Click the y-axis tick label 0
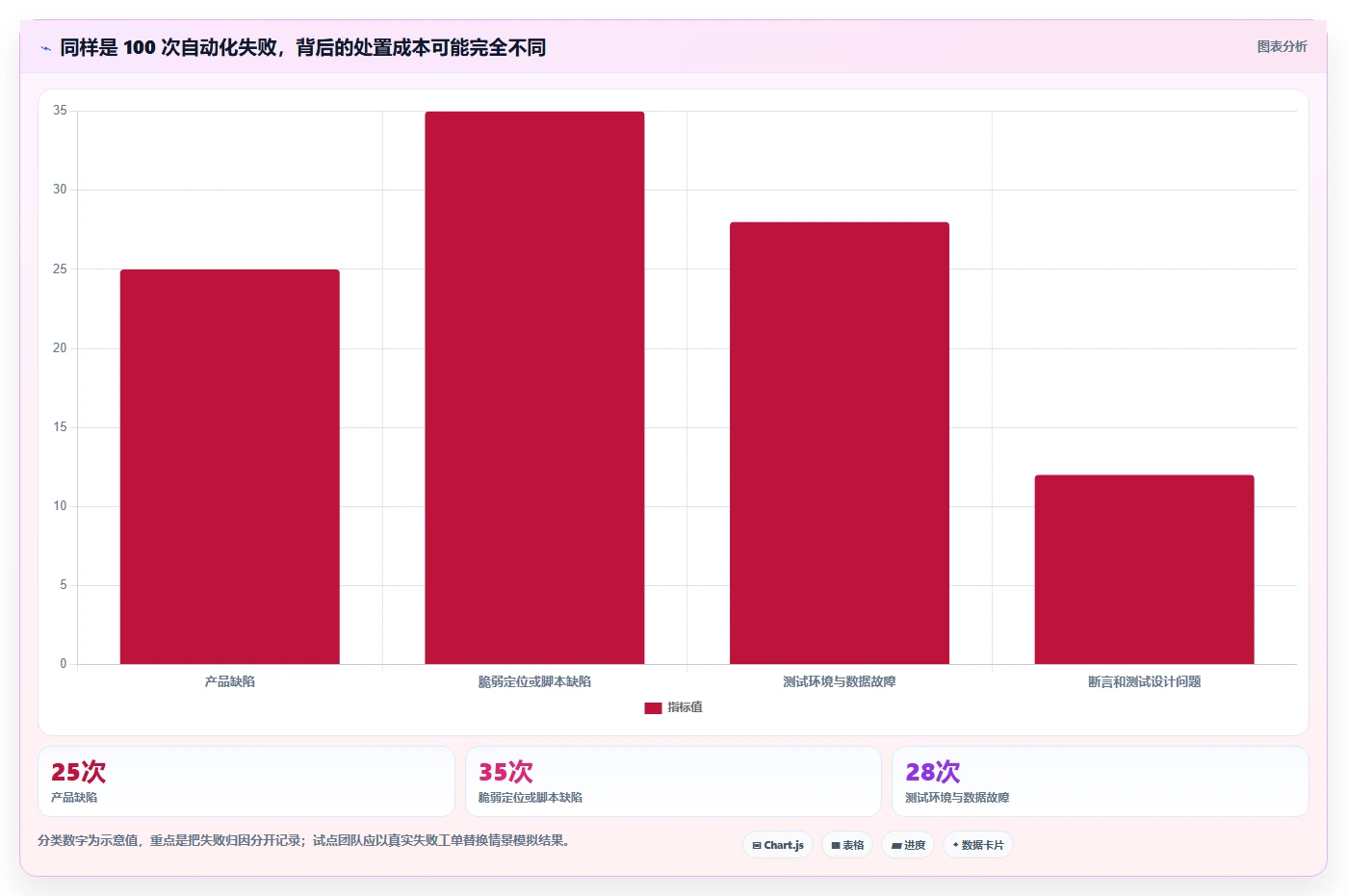This screenshot has width=1347, height=896. 64,664
